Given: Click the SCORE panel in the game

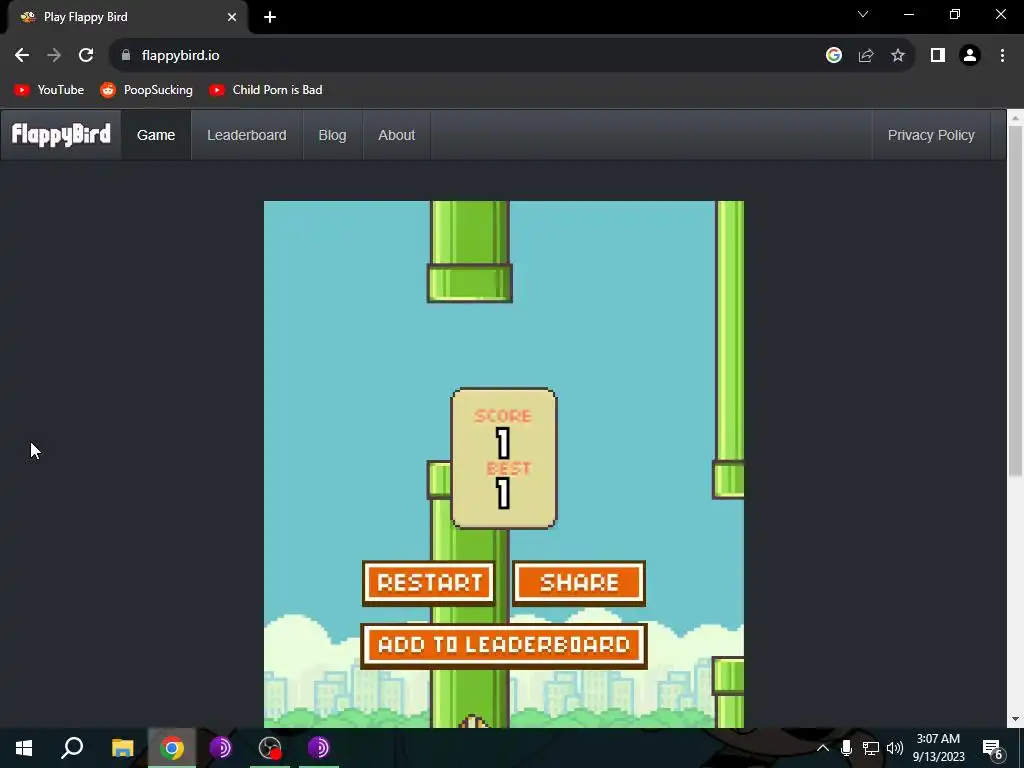Looking at the screenshot, I should (504, 458).
